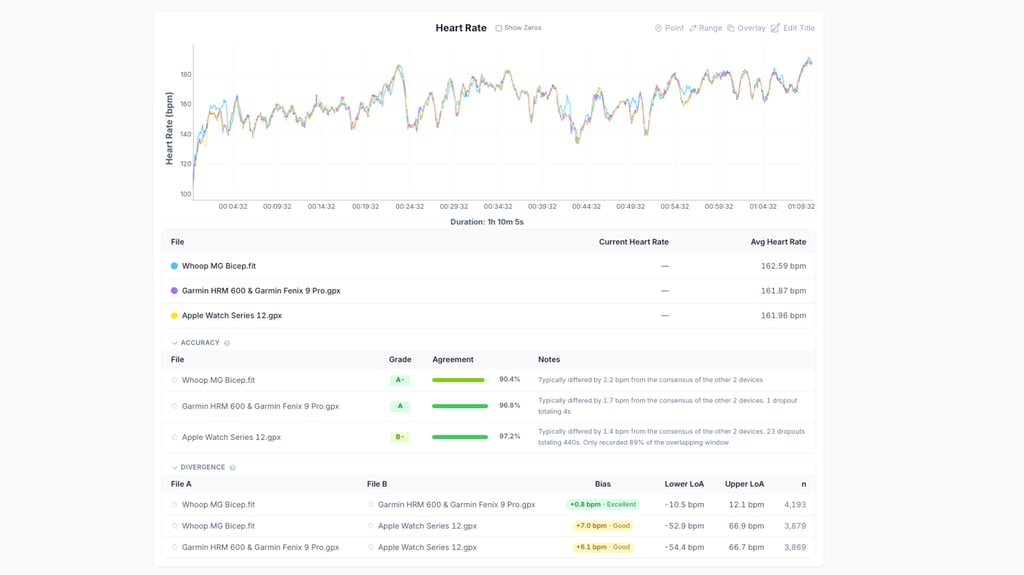Star File B Apple Watch in the +6.1 bpm row
The width and height of the screenshot is (1024, 575).
coord(371,547)
